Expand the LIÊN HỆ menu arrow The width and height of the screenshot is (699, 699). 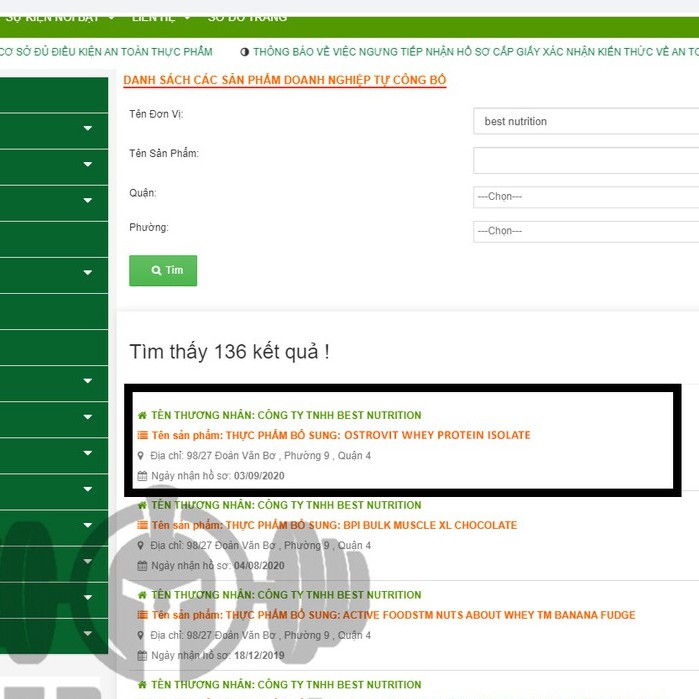pos(187,18)
